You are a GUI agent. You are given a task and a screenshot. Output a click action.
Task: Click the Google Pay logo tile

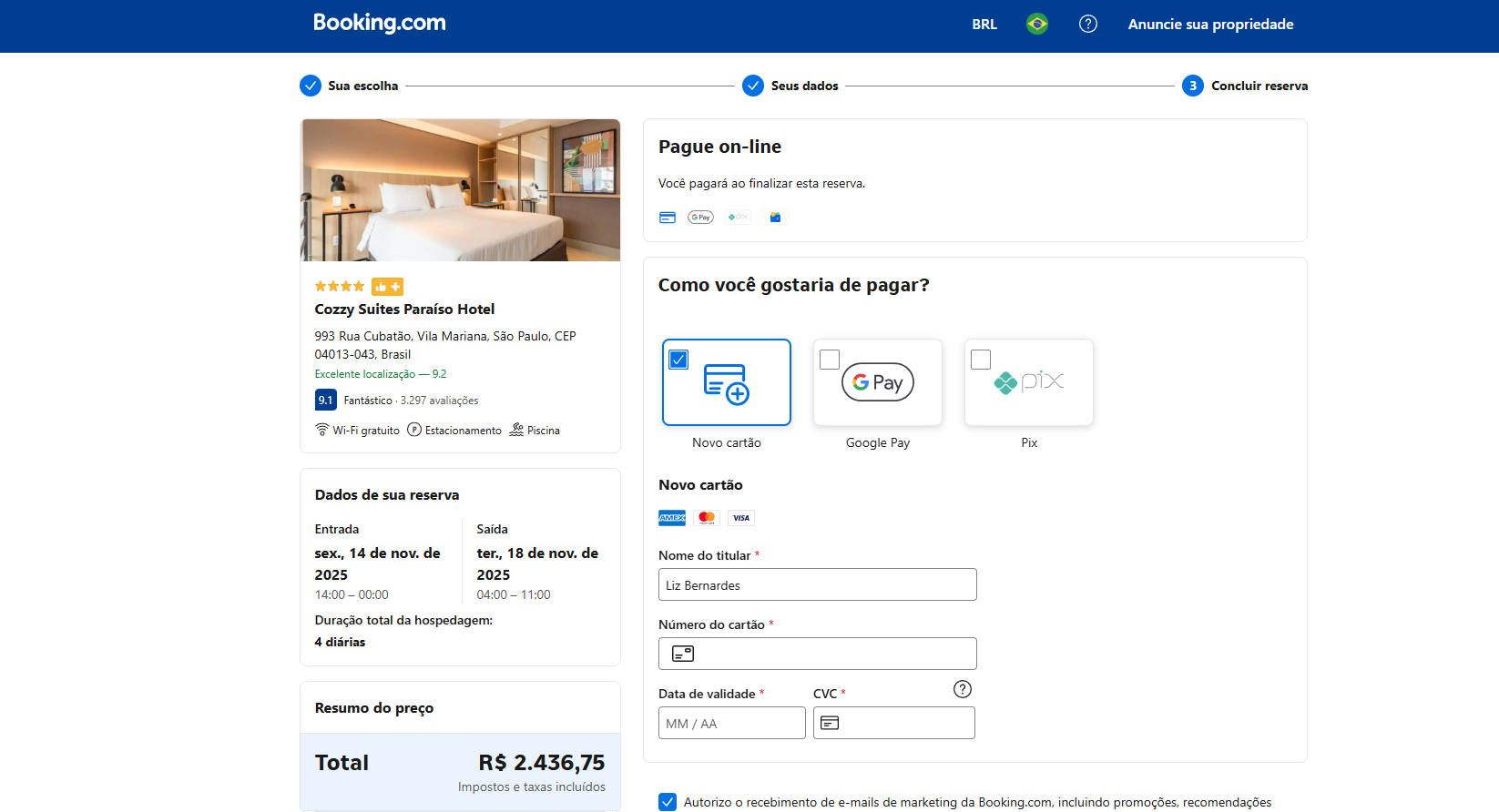pos(878,383)
